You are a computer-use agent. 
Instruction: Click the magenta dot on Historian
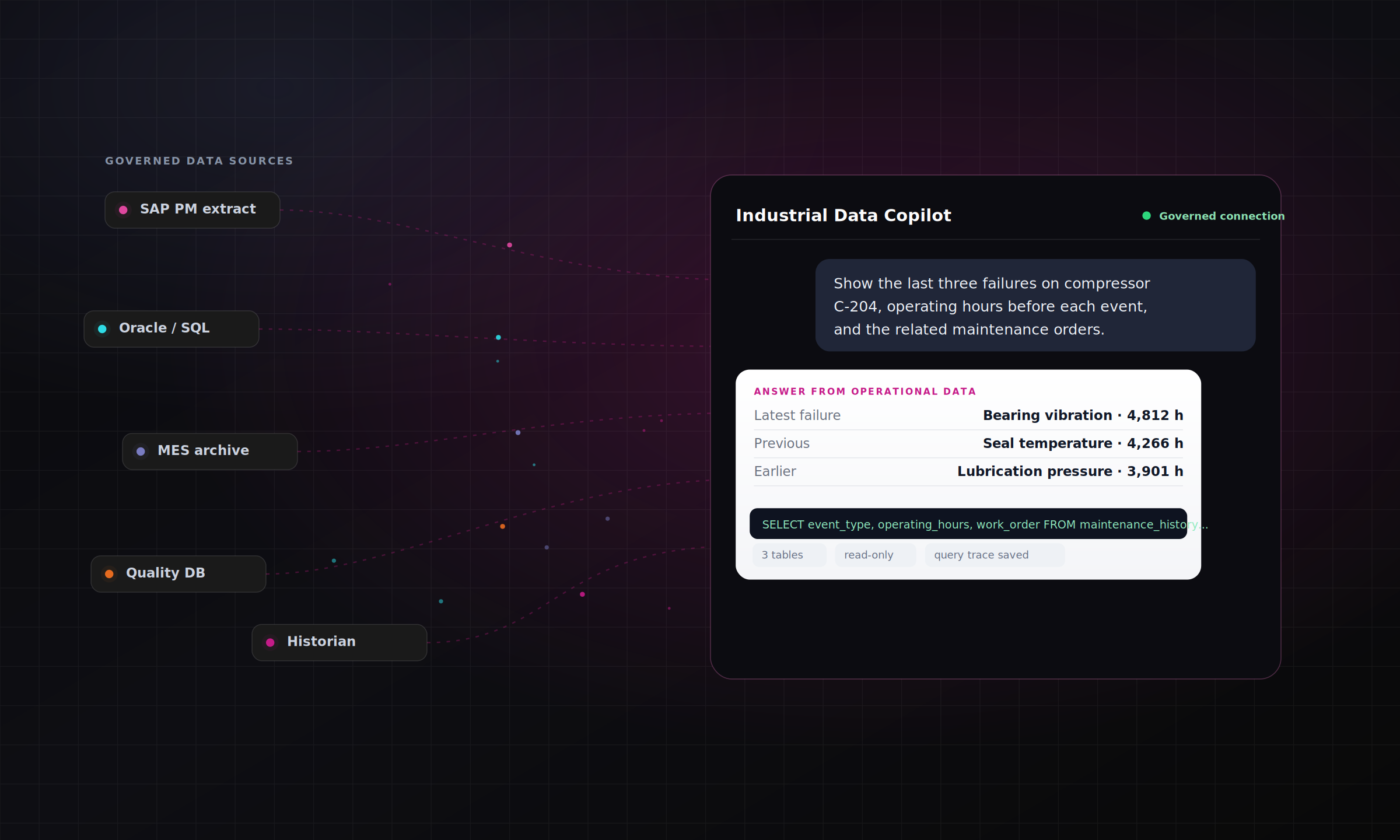point(270,642)
